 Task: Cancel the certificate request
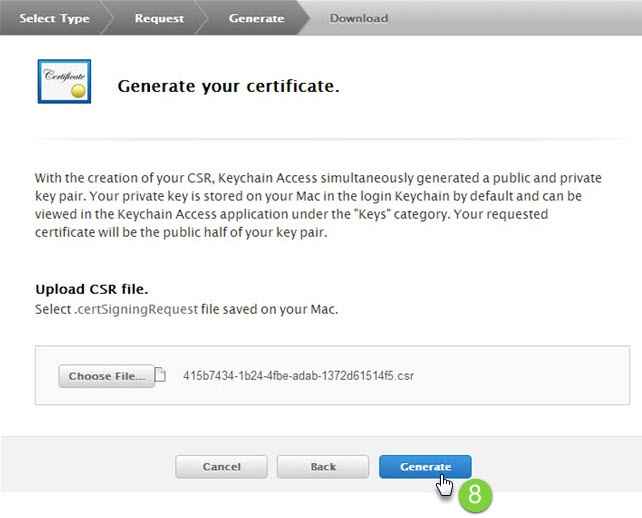pos(221,467)
